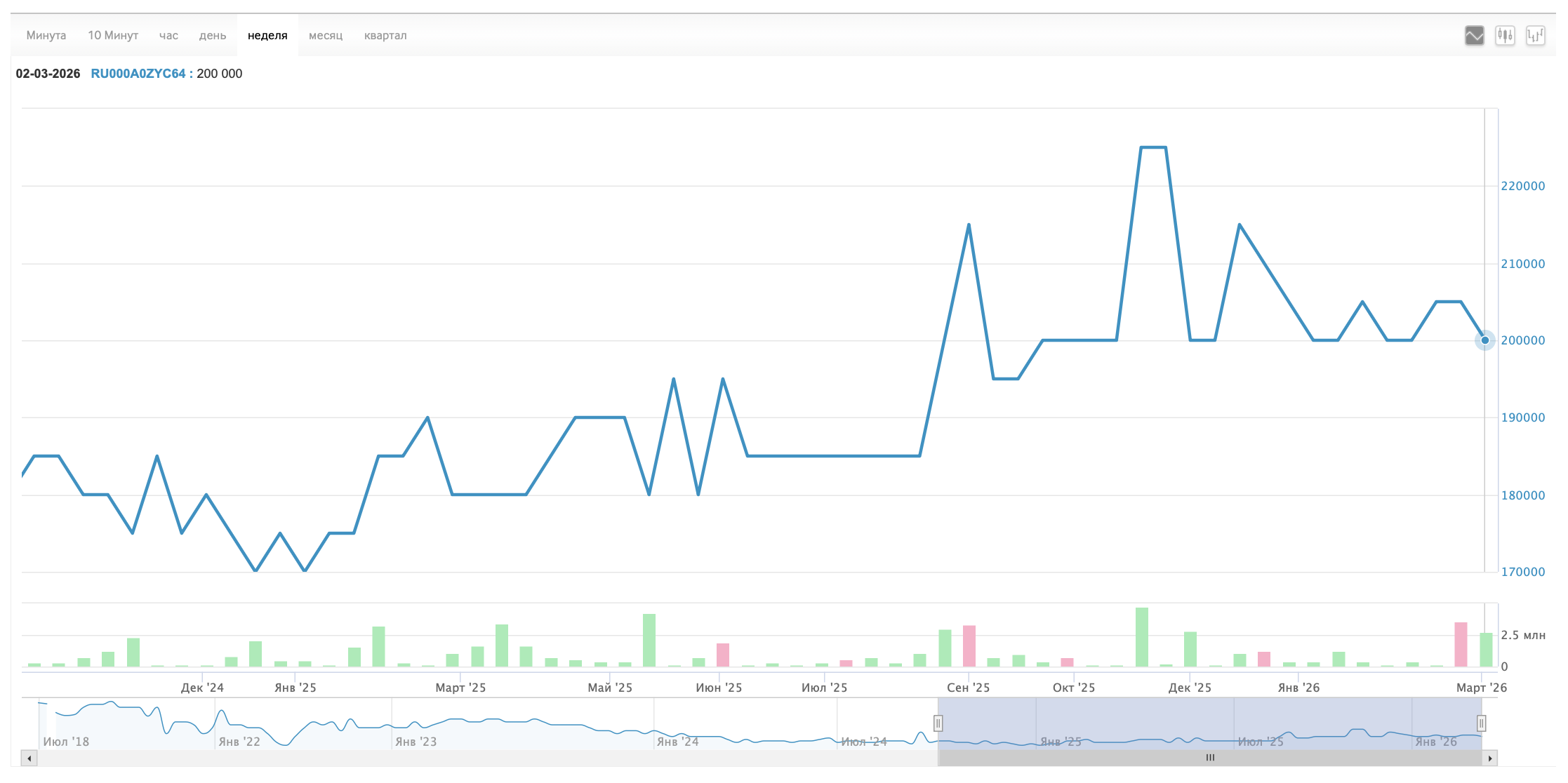Viewport: 1568px width, 783px height.
Task: Choose the квартал interval
Action: (385, 35)
